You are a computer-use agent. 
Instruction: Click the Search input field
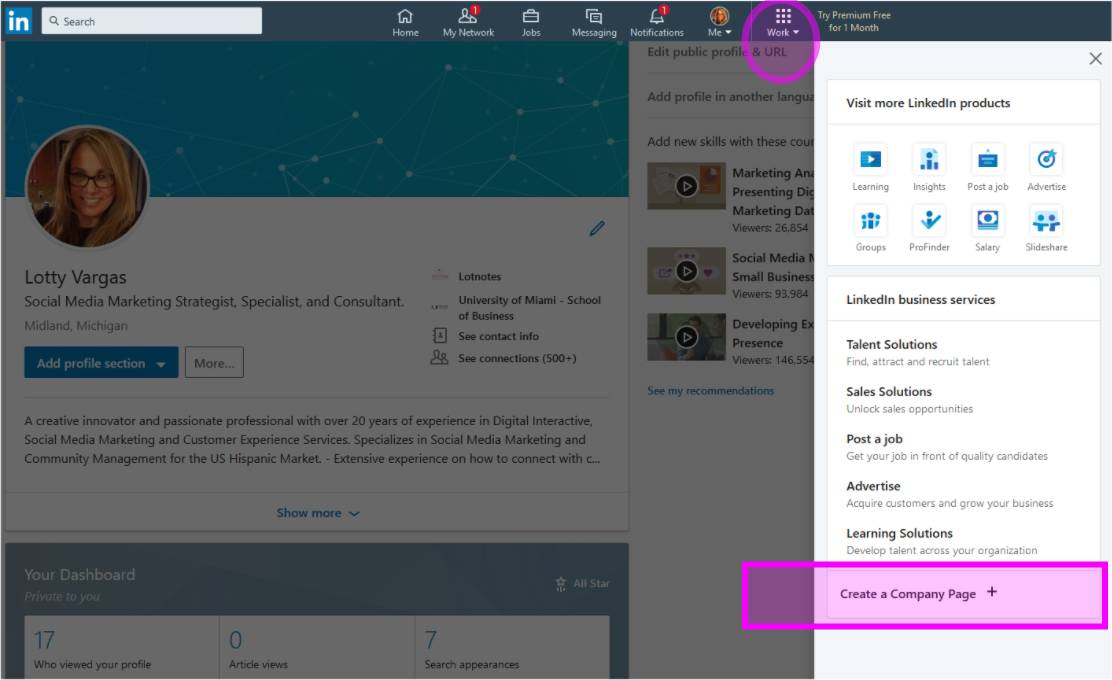point(152,21)
